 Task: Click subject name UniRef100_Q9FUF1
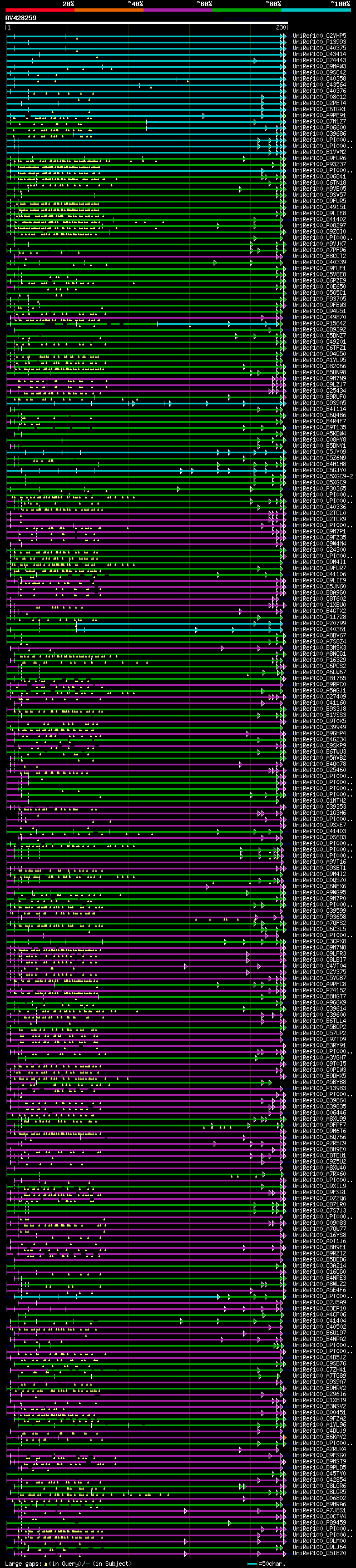[x=319, y=269]
